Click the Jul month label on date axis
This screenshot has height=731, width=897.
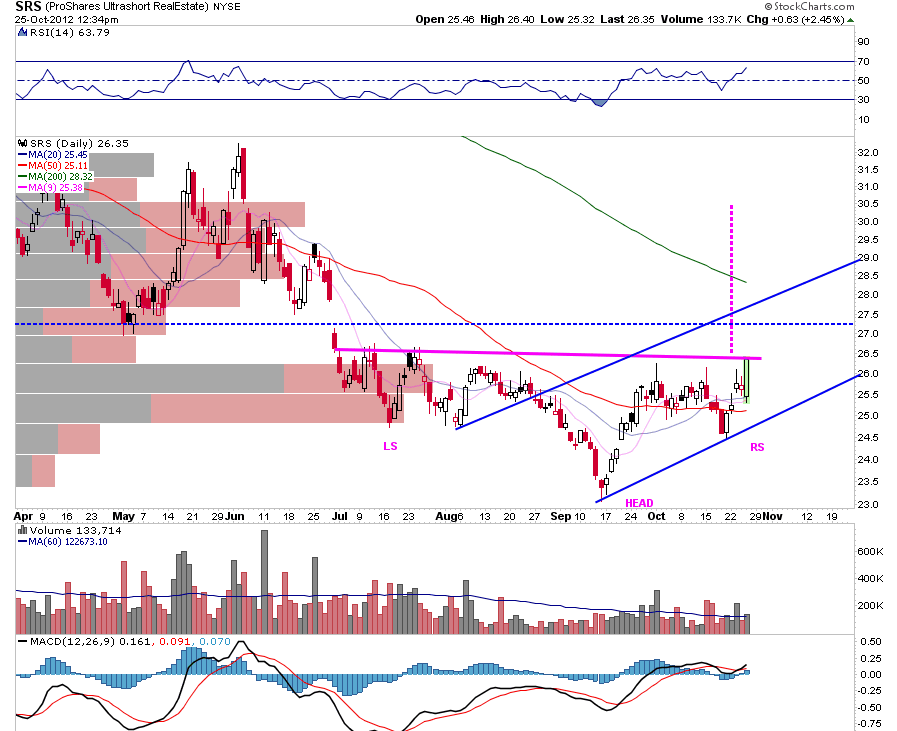point(340,516)
